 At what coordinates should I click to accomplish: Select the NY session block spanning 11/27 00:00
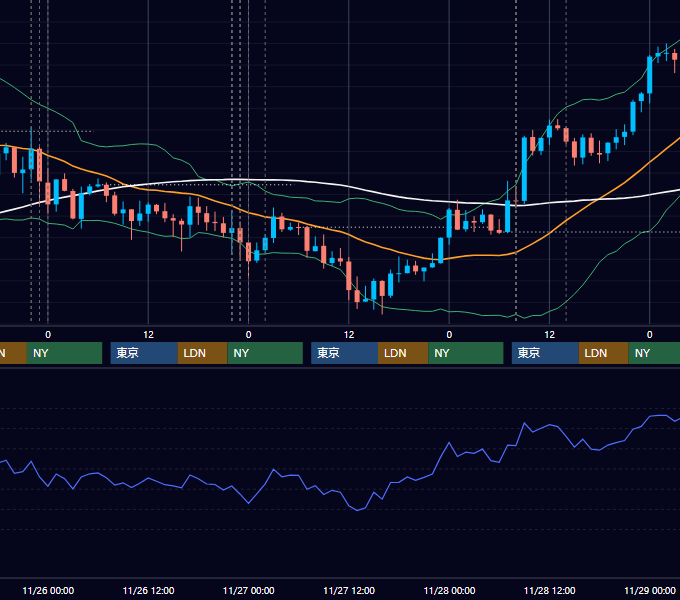(265, 353)
